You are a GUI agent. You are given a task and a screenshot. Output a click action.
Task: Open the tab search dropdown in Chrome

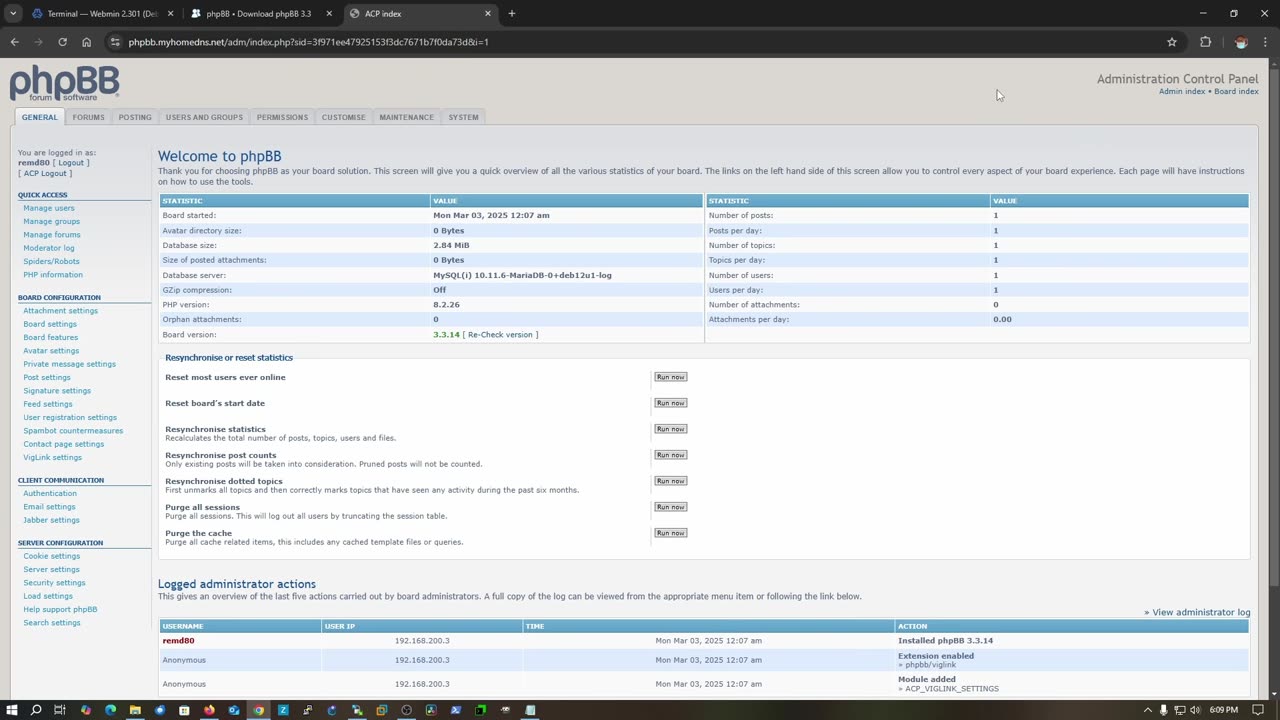click(13, 14)
